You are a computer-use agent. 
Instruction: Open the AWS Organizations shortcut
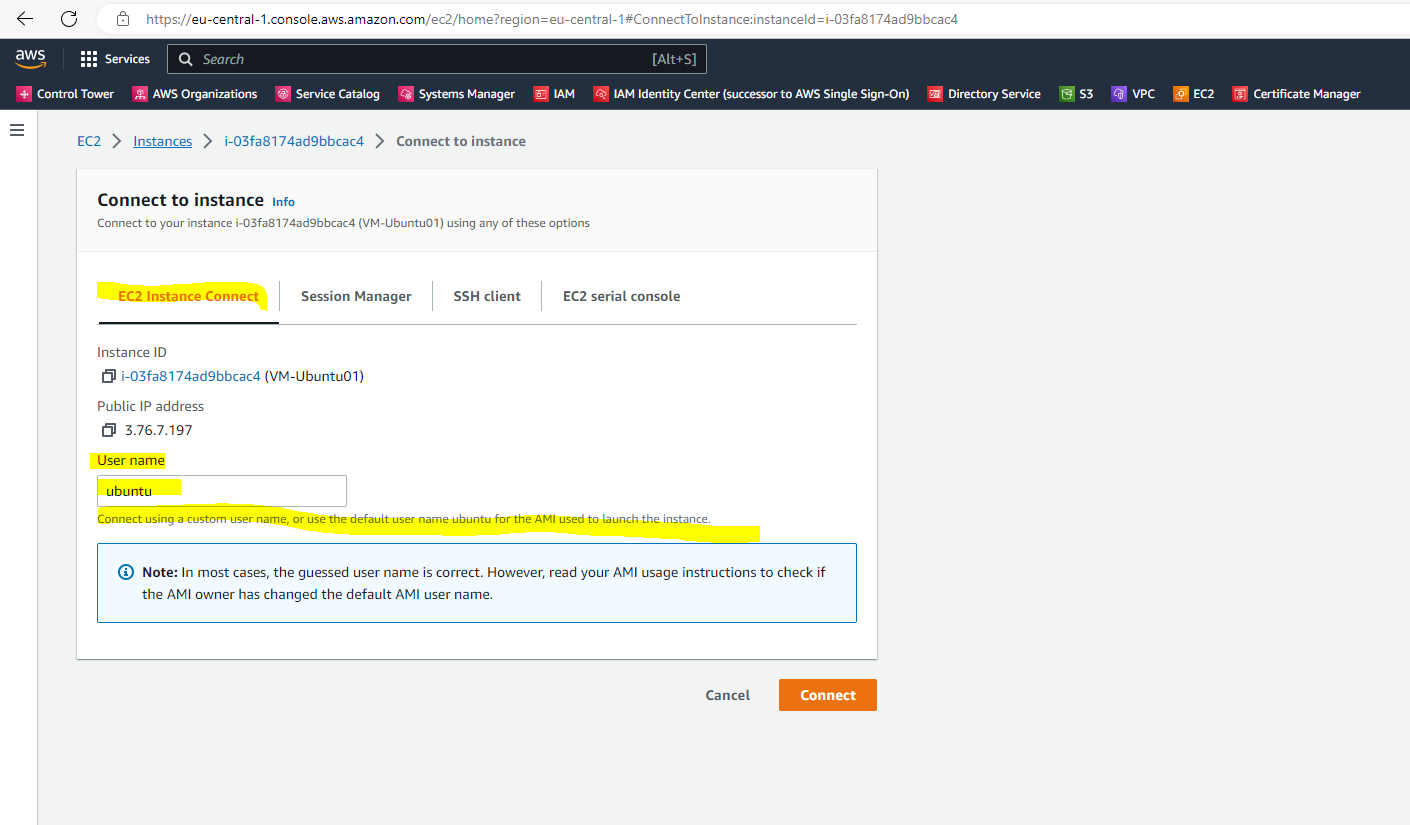coord(193,93)
